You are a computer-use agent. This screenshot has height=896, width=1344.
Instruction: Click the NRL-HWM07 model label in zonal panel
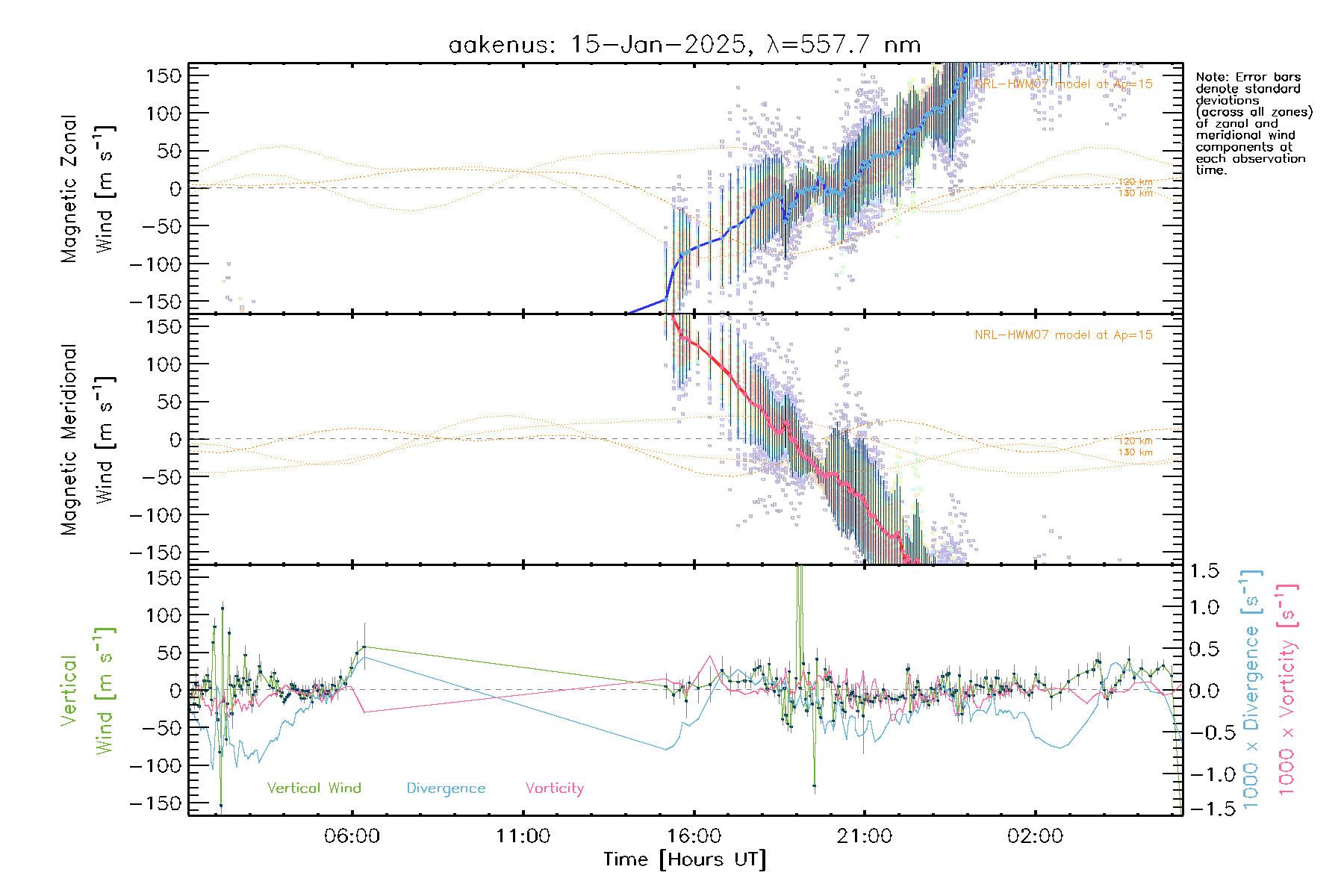coord(1063,84)
